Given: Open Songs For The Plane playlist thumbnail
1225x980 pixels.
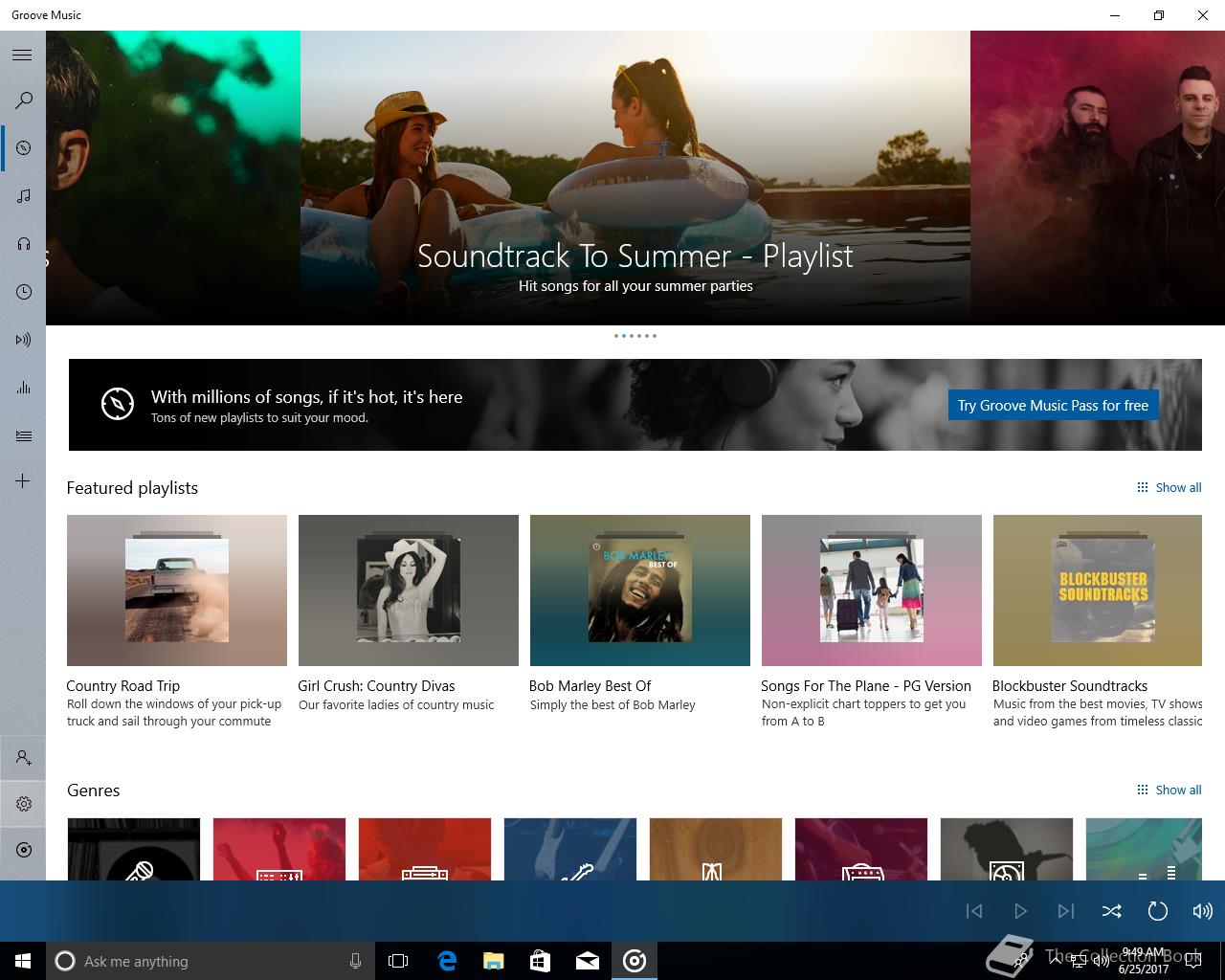Looking at the screenshot, I should click(x=872, y=590).
